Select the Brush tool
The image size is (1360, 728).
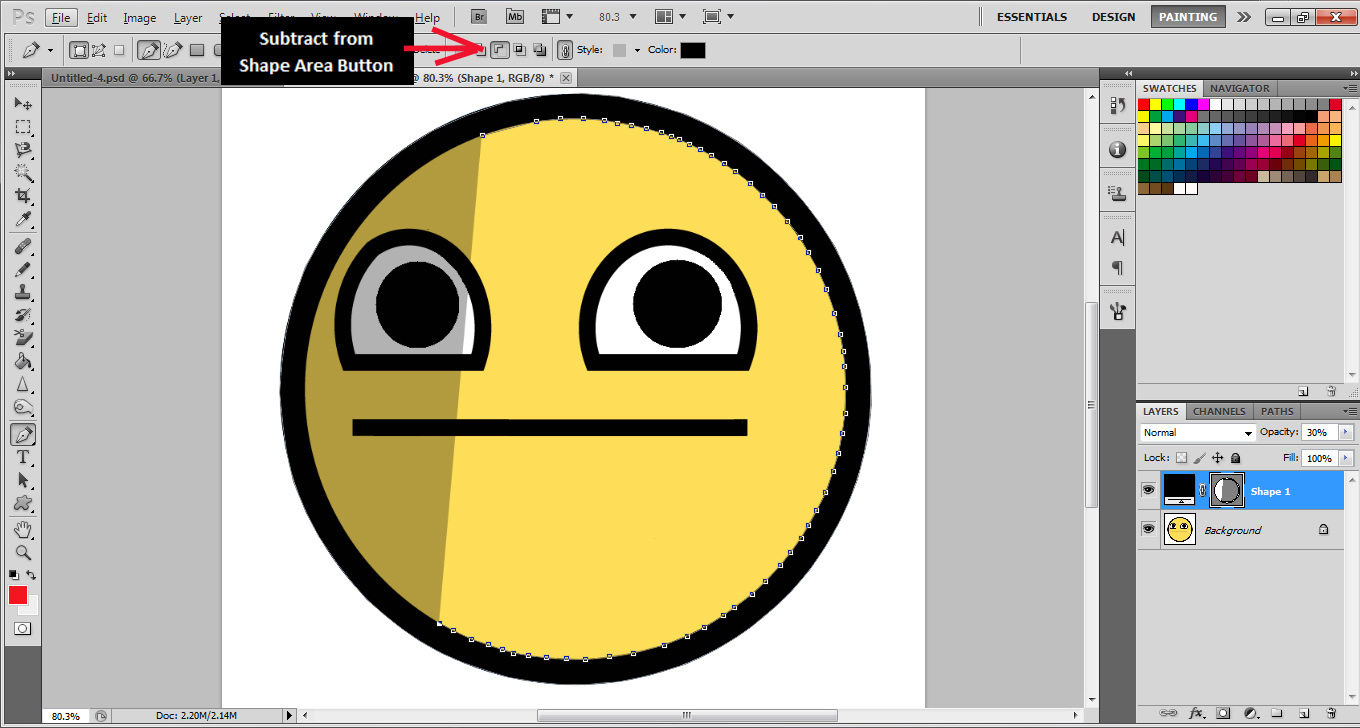click(22, 270)
